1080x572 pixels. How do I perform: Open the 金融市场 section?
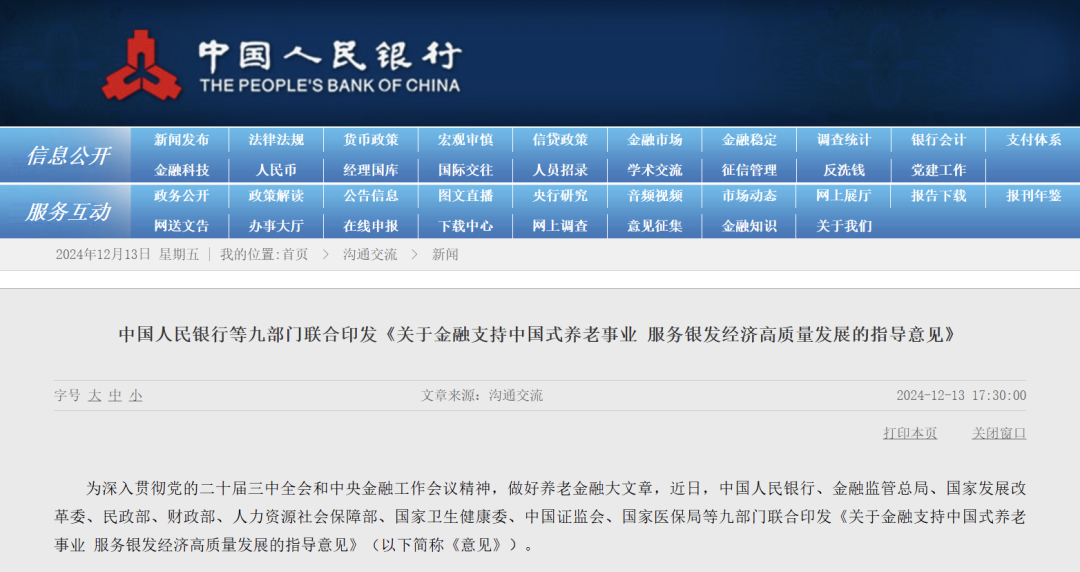coord(654,140)
